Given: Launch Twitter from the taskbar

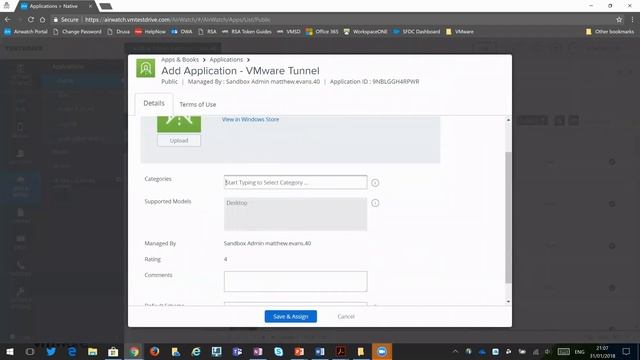Looking at the screenshot, I should pos(51,351).
